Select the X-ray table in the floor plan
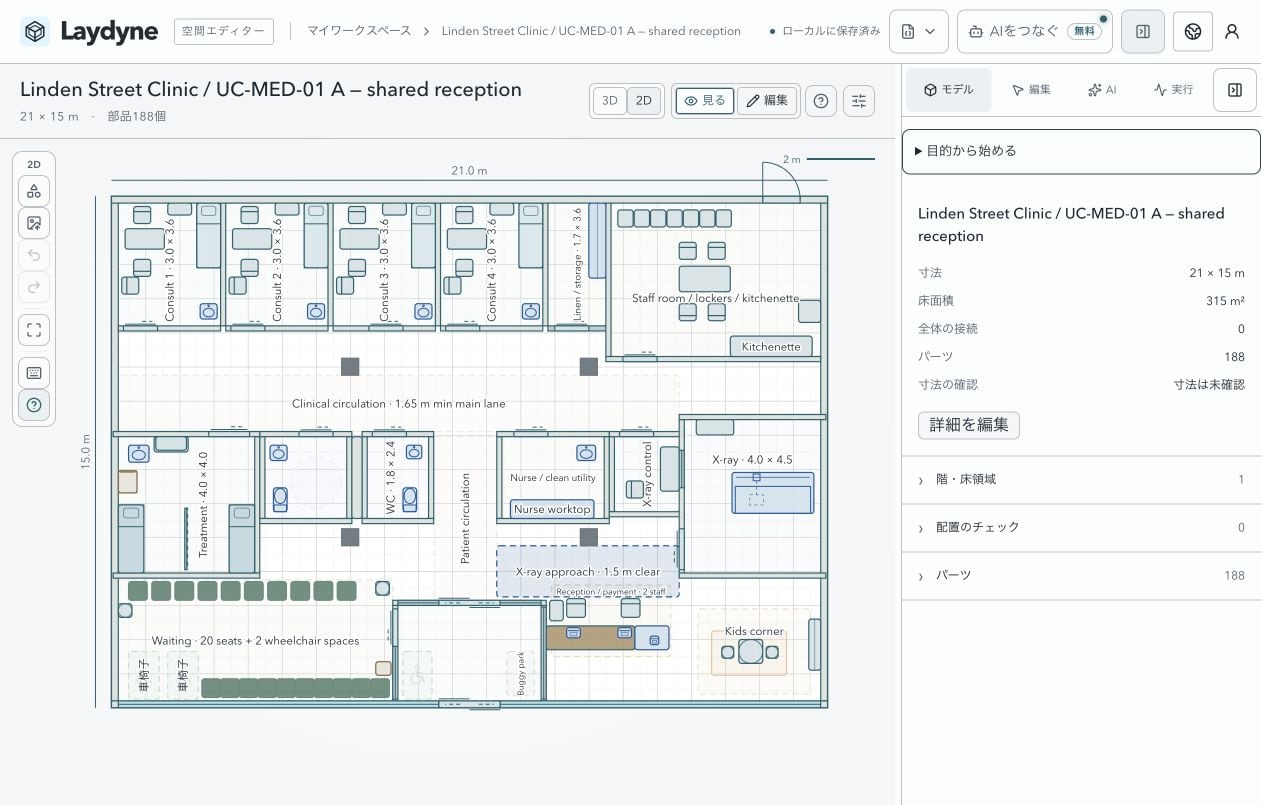Viewport: 1261px width, 805px height. coord(773,493)
